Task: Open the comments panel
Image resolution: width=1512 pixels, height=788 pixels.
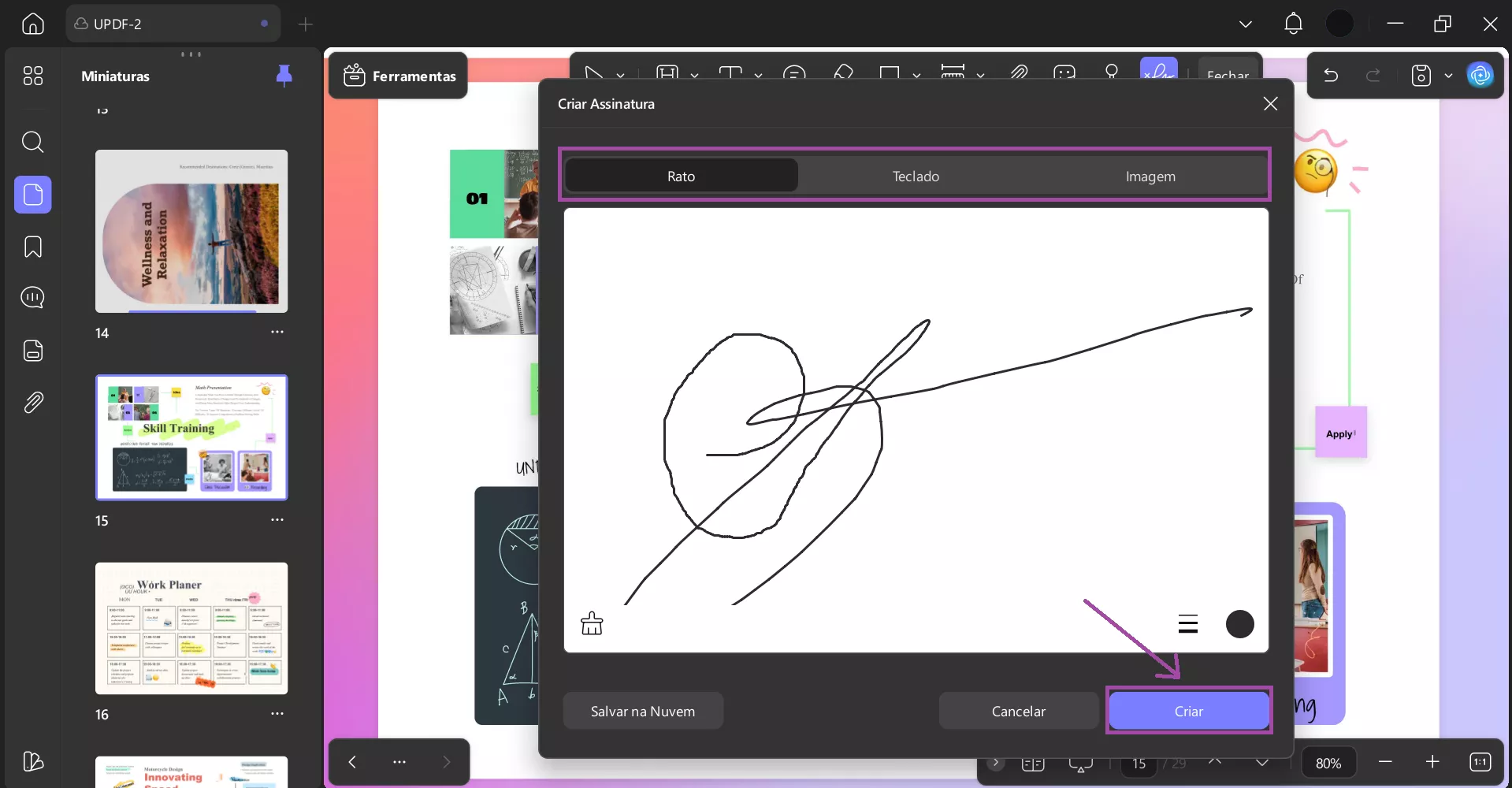Action: click(x=33, y=298)
